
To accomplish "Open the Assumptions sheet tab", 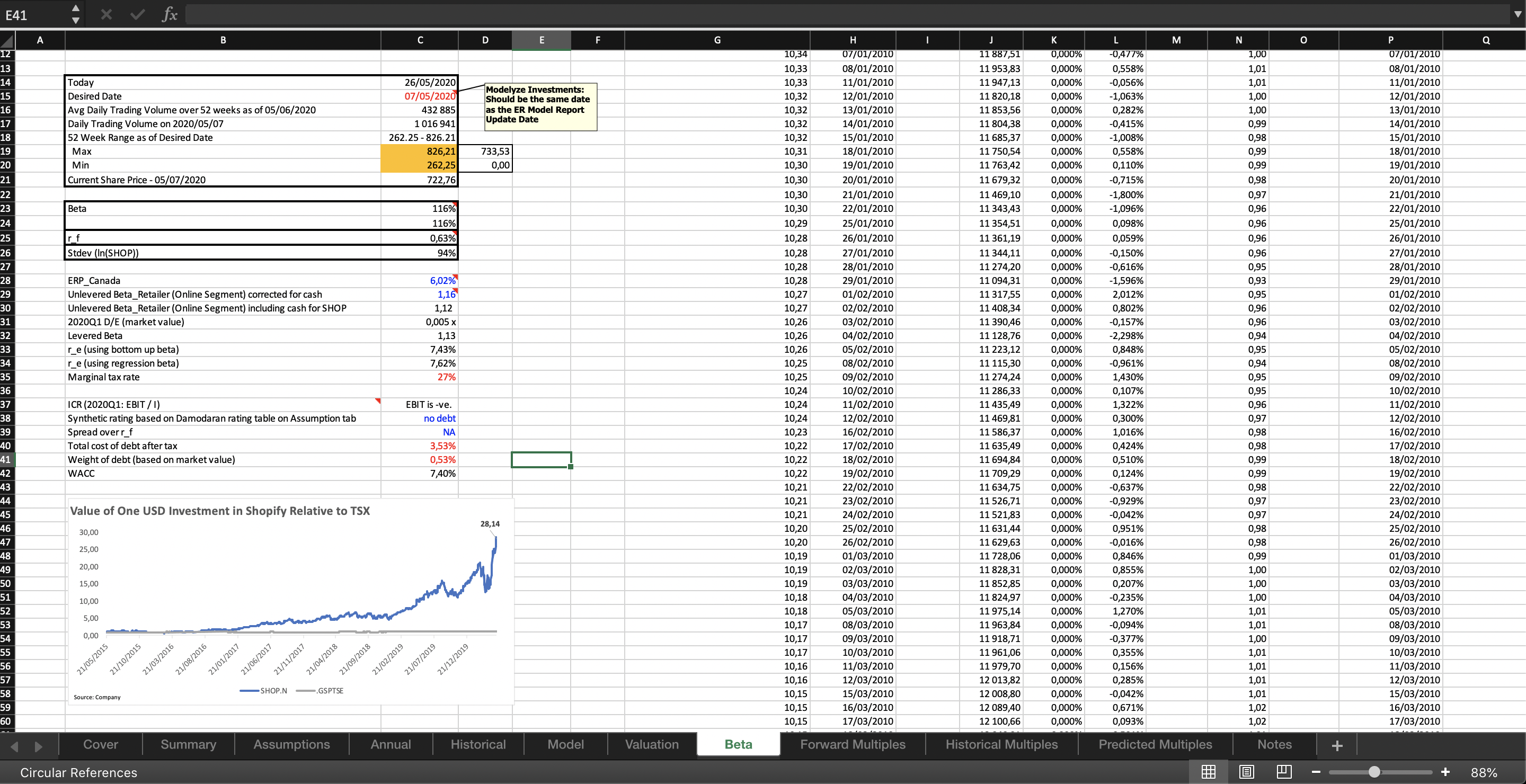I will (291, 745).
